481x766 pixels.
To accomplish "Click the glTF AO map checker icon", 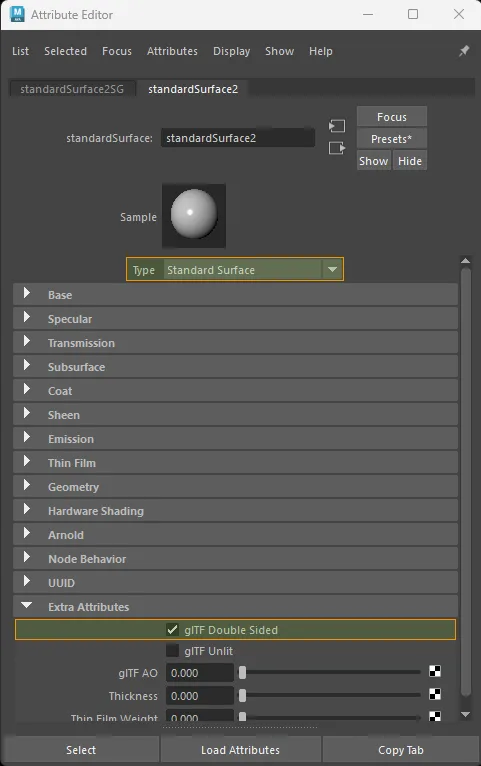I will 435,671.
